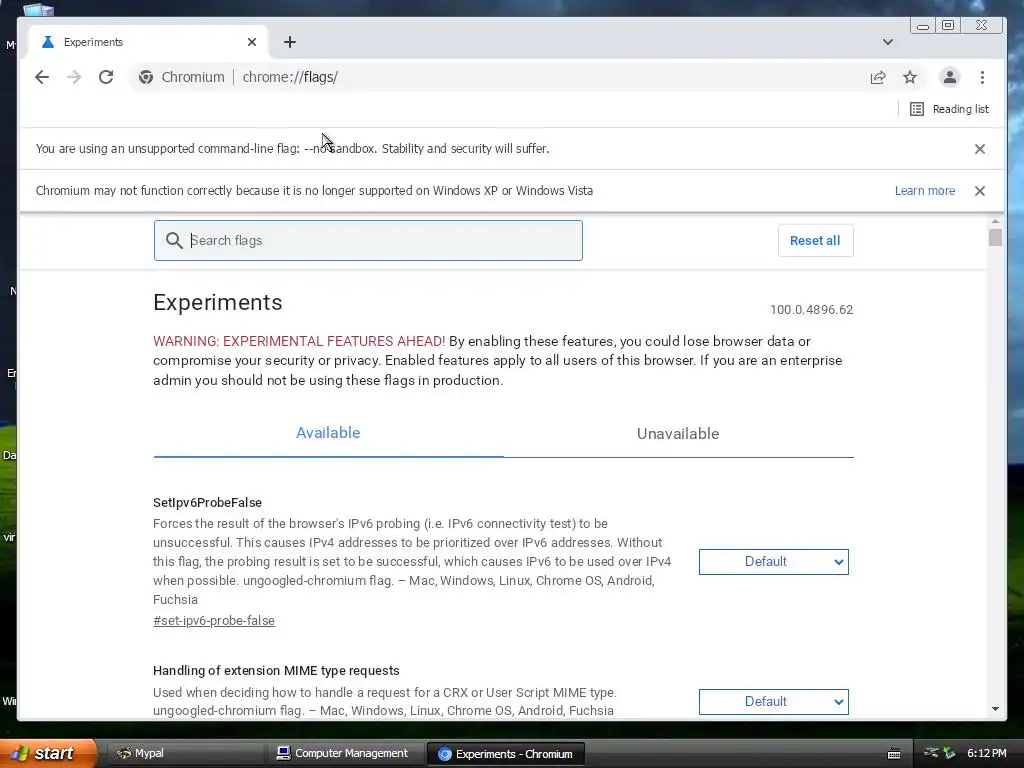Click the Reset all button
Viewport: 1024px width, 768px height.
coord(815,240)
